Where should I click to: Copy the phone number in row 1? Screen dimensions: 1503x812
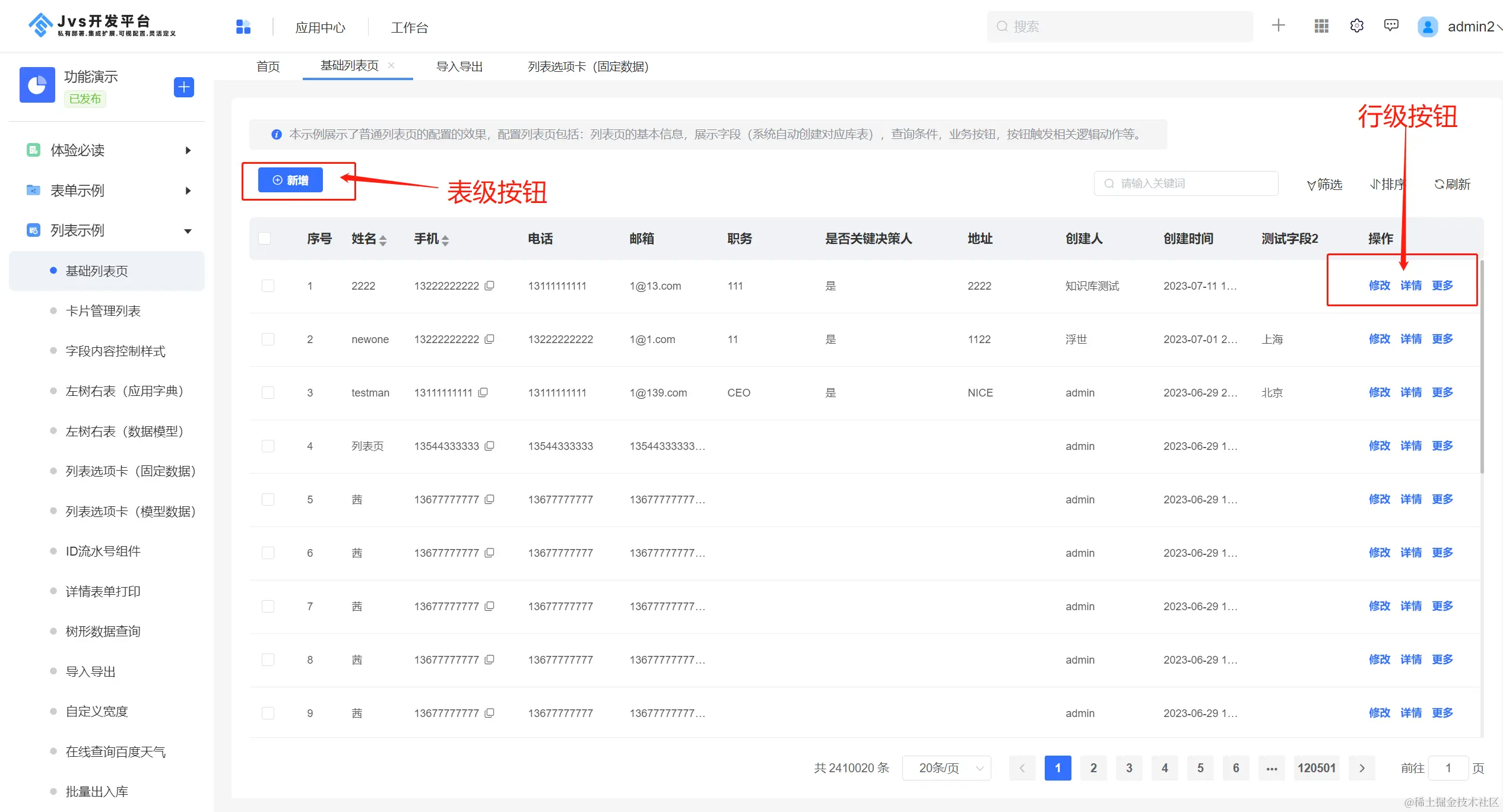coord(490,286)
